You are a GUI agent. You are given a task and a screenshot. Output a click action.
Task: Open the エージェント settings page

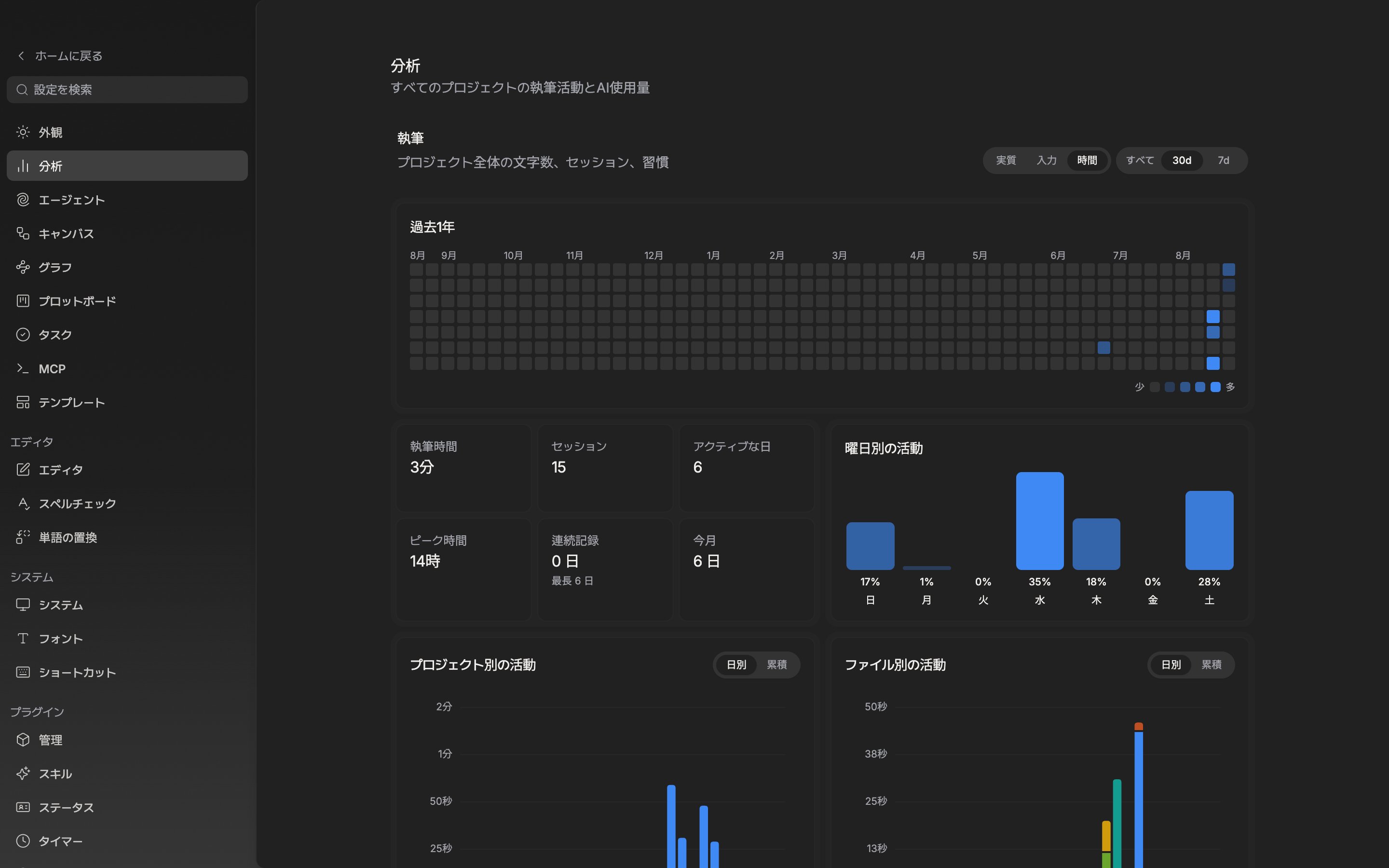127,200
